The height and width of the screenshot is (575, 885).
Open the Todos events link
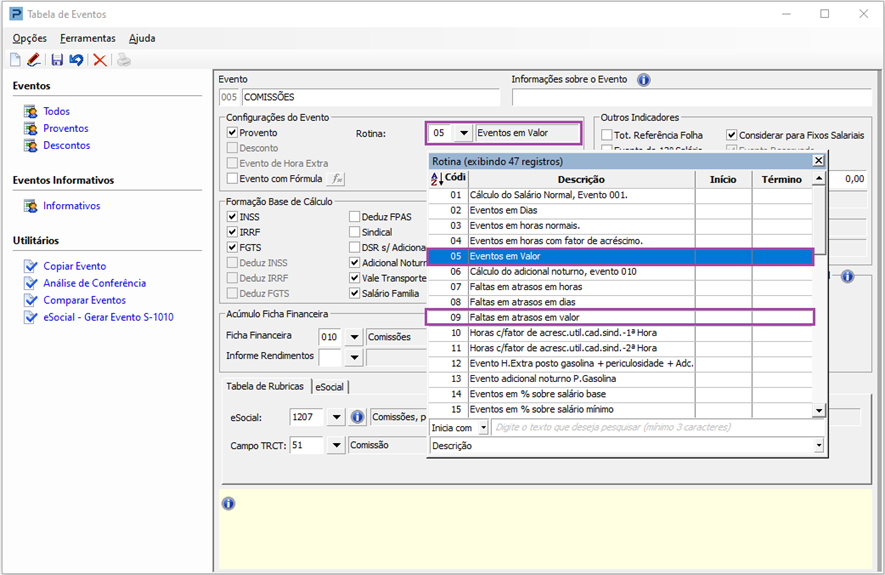pyautogui.click(x=56, y=111)
